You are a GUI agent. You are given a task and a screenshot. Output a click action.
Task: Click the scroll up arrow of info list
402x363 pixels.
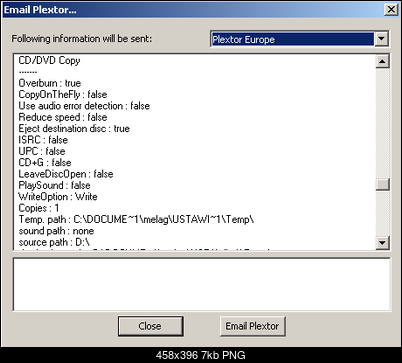pyautogui.click(x=382, y=61)
